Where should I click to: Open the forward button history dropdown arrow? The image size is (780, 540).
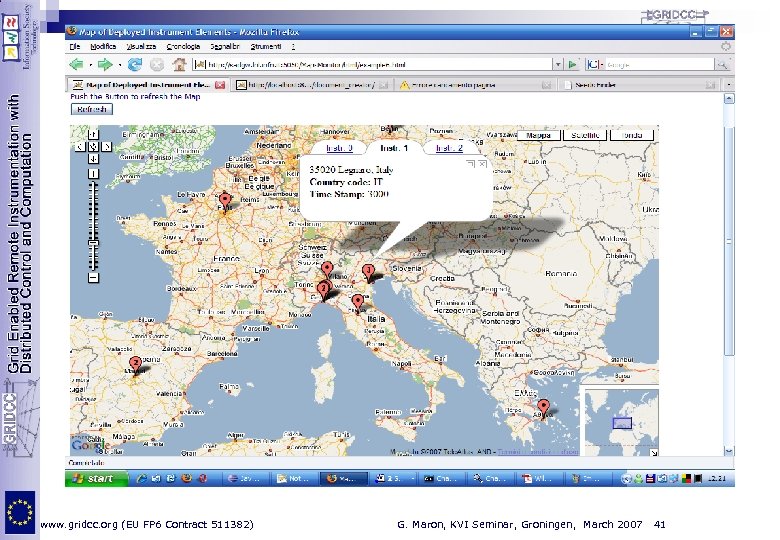(119, 65)
